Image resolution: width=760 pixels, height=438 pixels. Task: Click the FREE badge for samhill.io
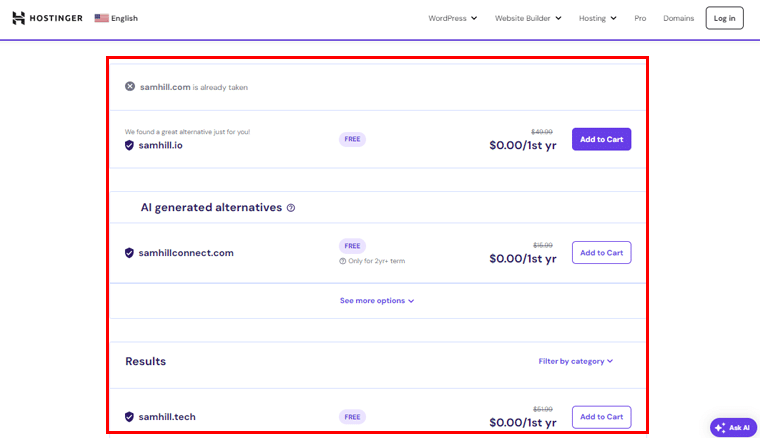(x=352, y=139)
